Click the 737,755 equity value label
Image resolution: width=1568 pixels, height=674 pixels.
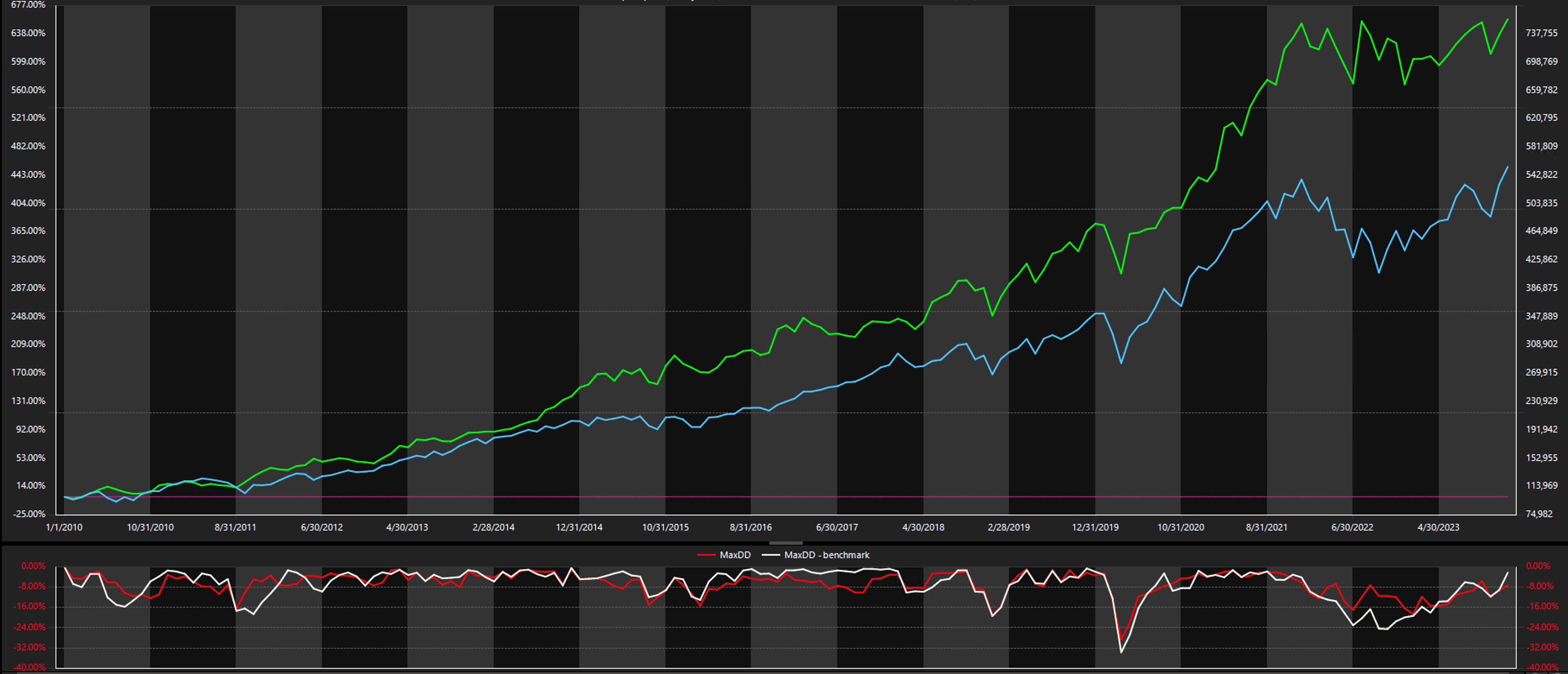tap(1541, 33)
